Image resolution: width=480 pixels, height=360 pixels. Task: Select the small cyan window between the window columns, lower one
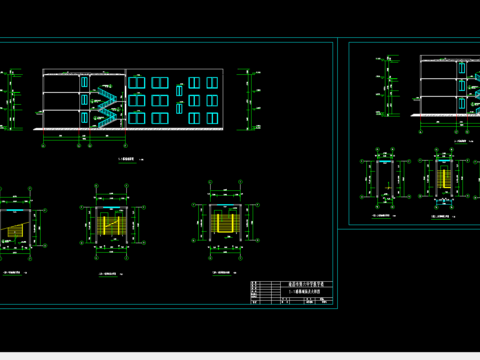tap(179, 108)
